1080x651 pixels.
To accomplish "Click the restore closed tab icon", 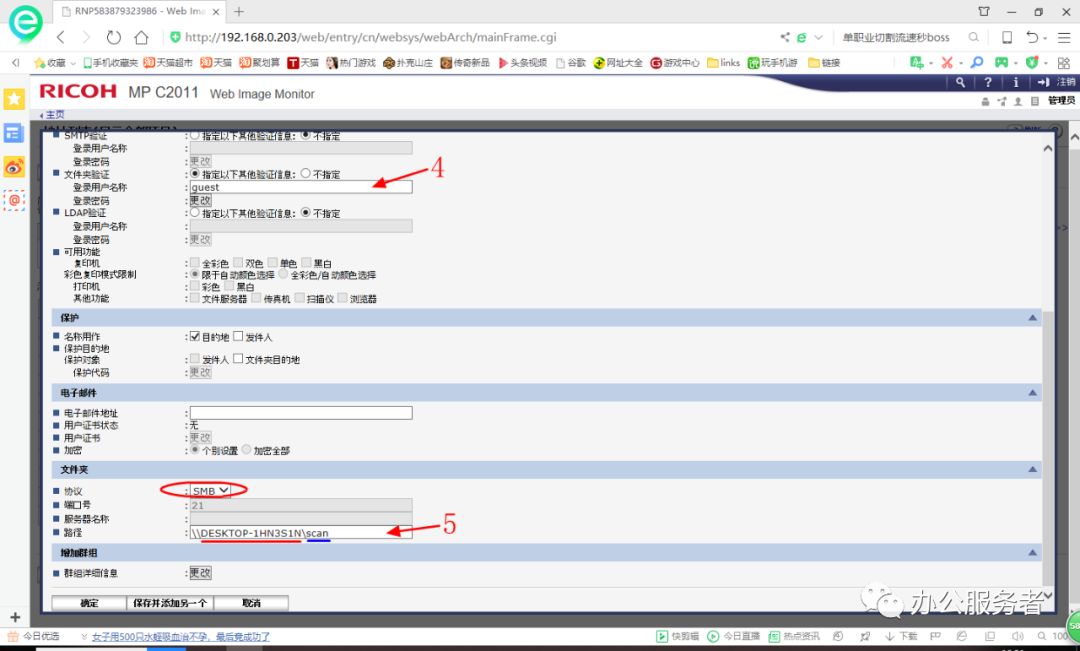I will click(x=1032, y=37).
